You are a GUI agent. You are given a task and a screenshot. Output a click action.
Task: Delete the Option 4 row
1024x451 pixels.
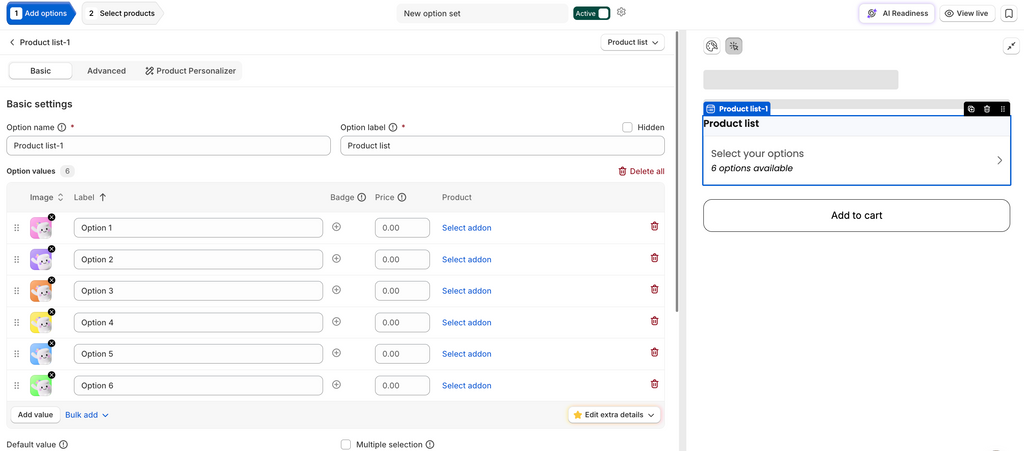tap(654, 320)
